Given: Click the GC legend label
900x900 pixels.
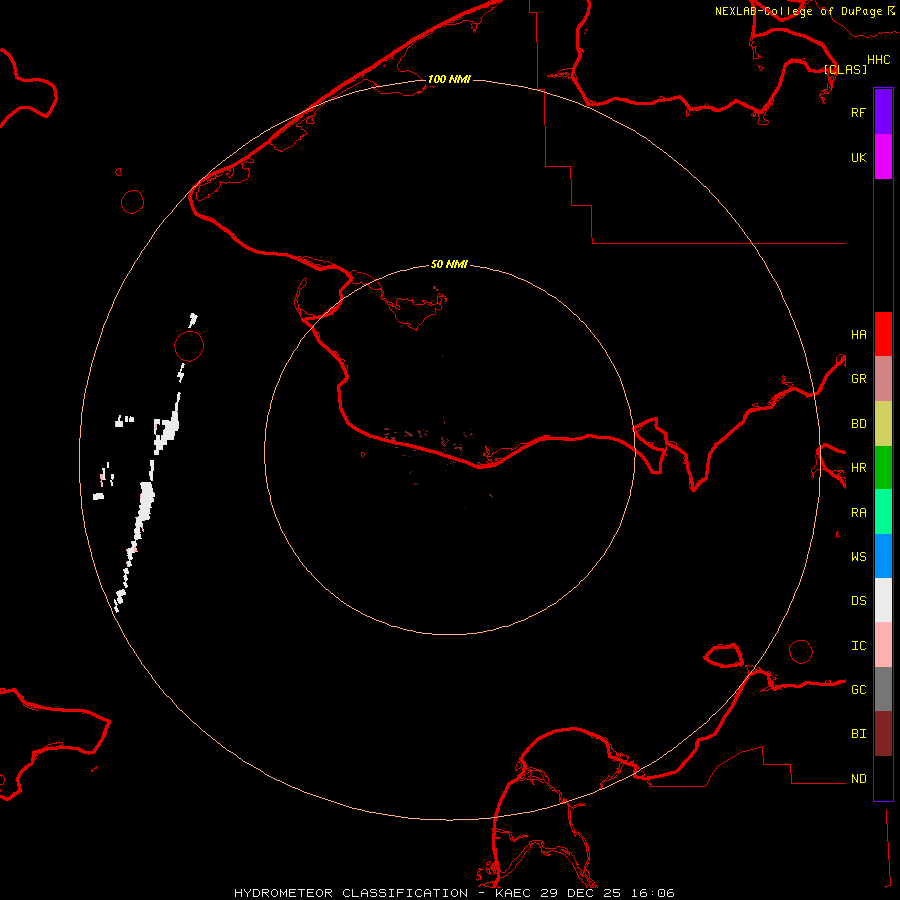Looking at the screenshot, I should pos(858,689).
